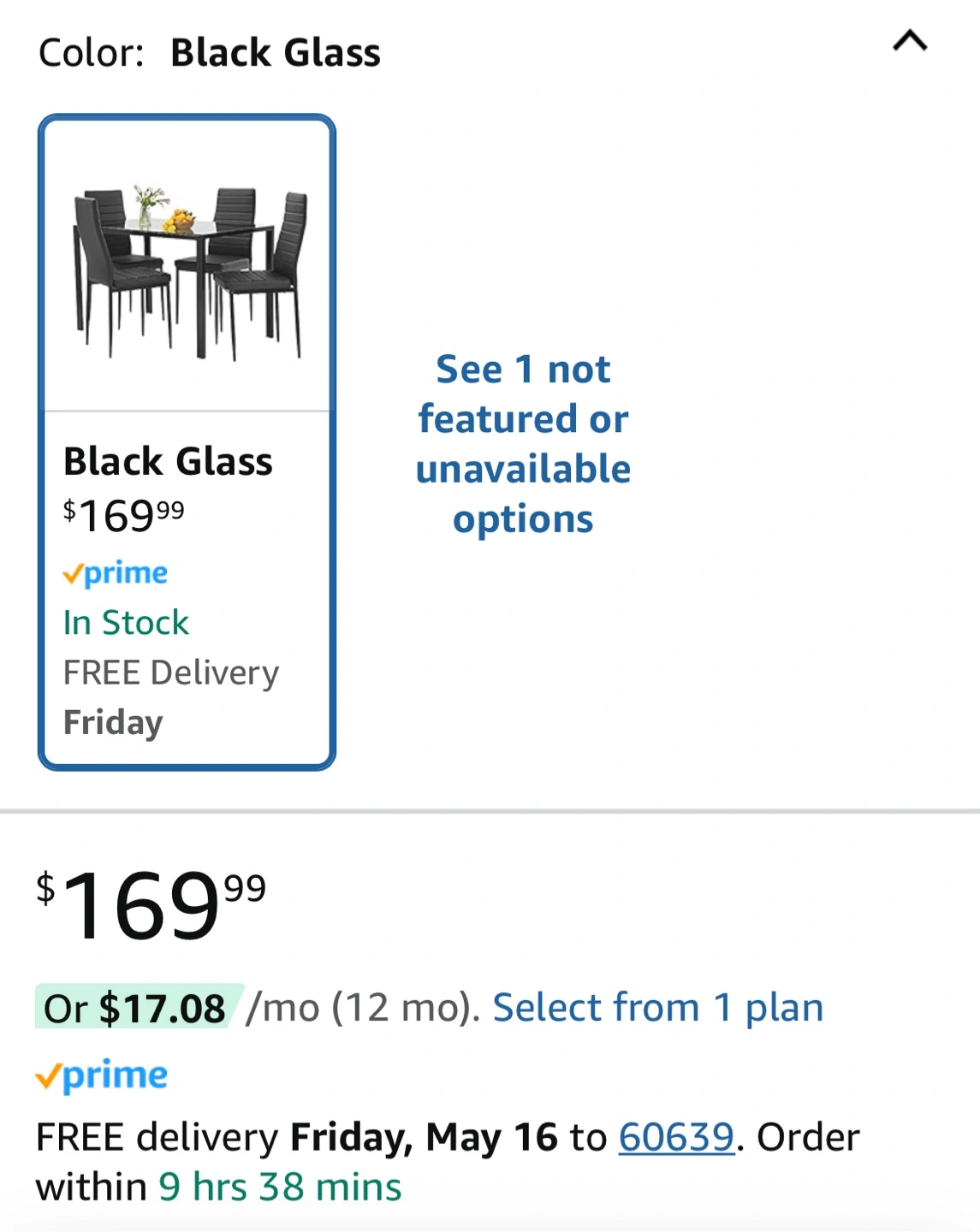Open See 1 not featured options link

(x=523, y=444)
